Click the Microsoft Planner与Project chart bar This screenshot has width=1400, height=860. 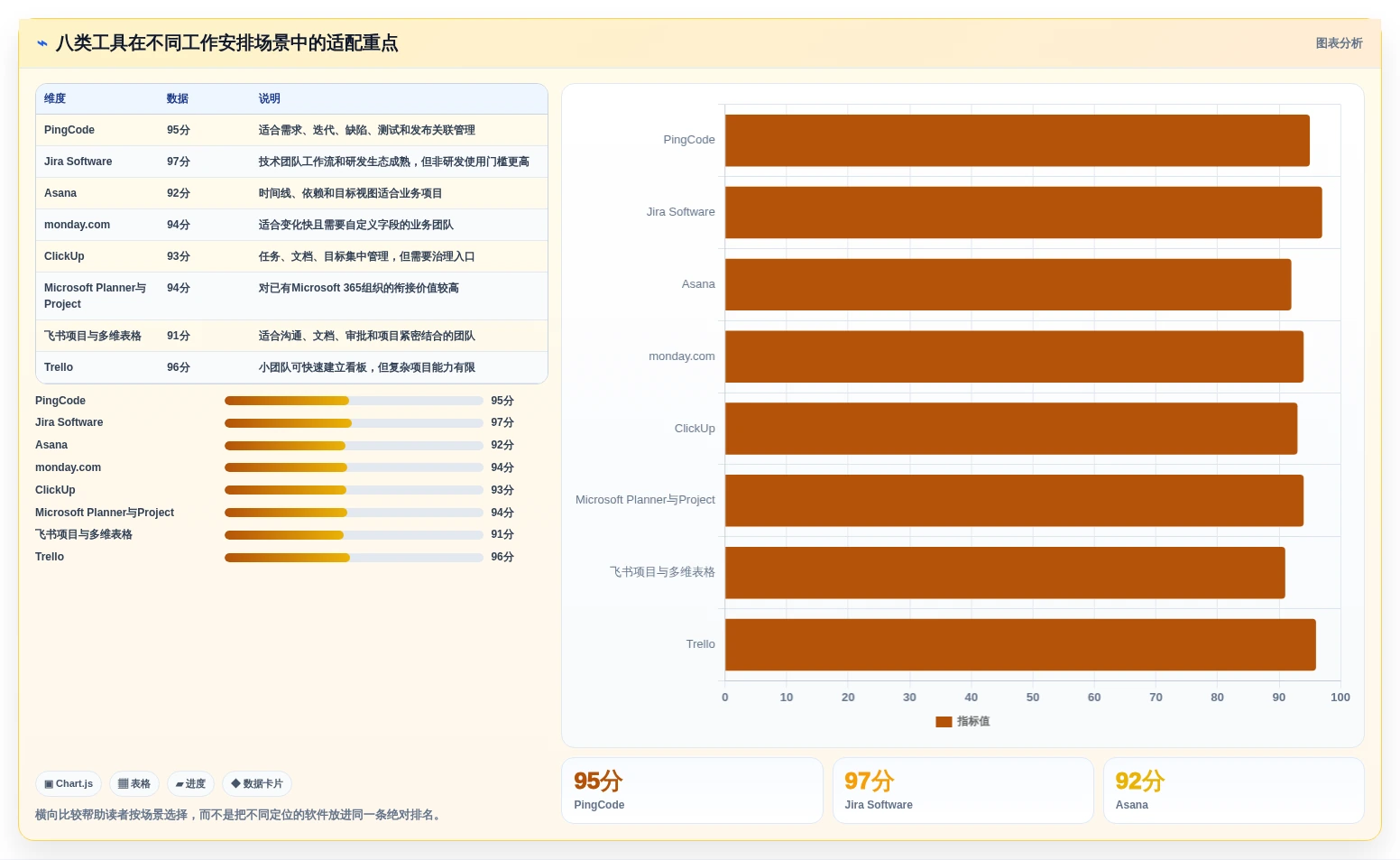[1014, 501]
